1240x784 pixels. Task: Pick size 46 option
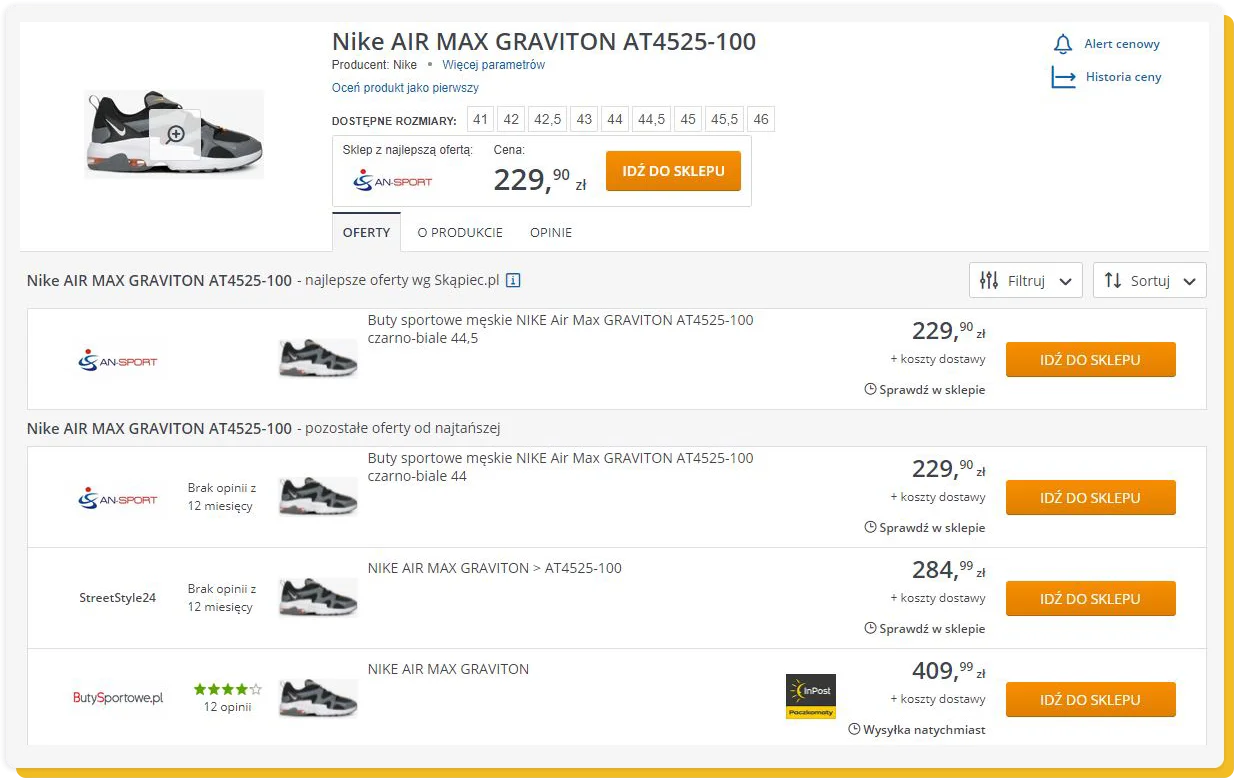[x=761, y=120]
